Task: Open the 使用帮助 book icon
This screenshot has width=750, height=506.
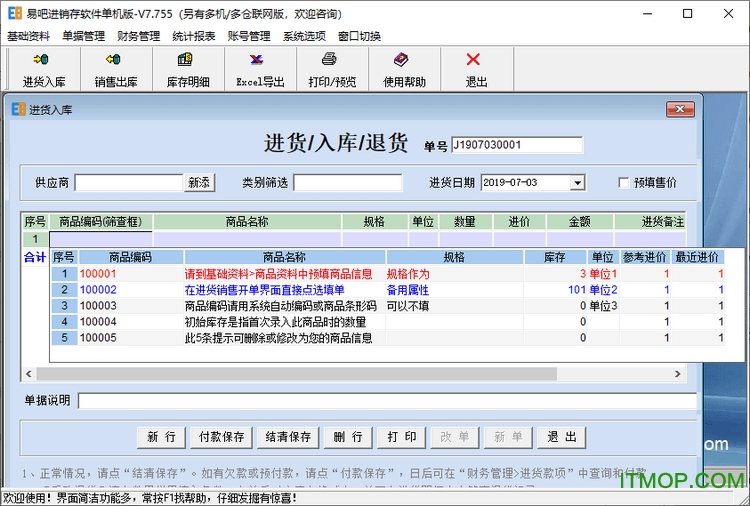Action: point(404,70)
